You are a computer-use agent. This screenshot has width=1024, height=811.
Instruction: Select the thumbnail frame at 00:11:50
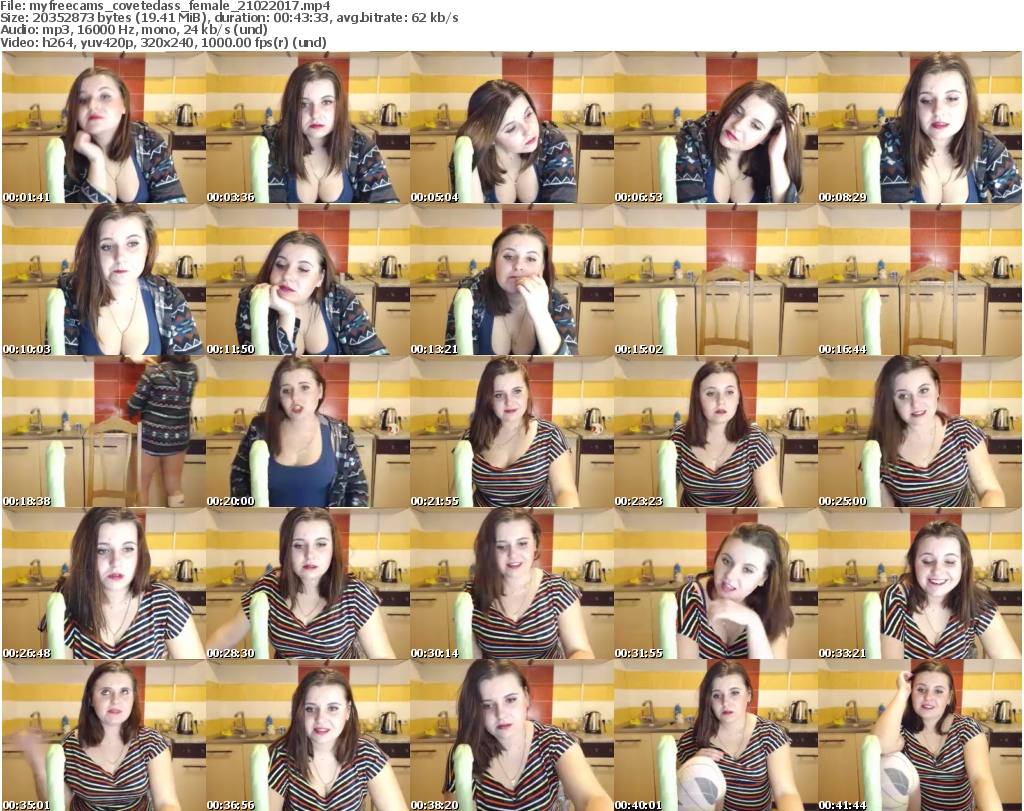click(308, 280)
